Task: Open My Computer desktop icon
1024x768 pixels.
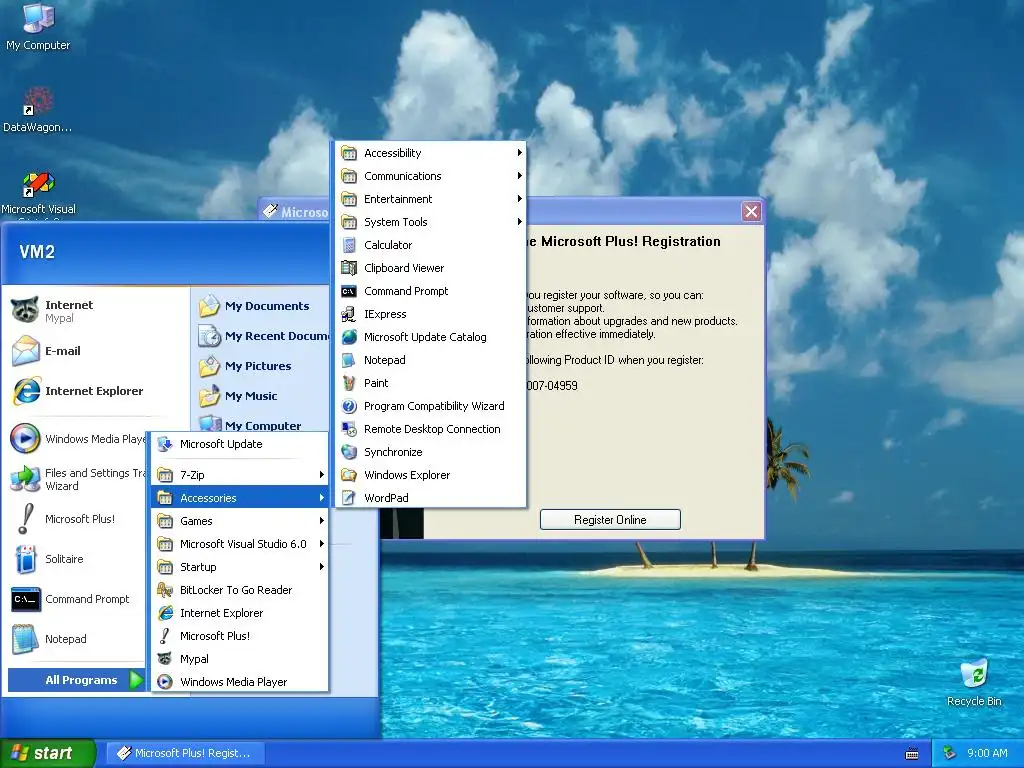Action: (x=38, y=18)
